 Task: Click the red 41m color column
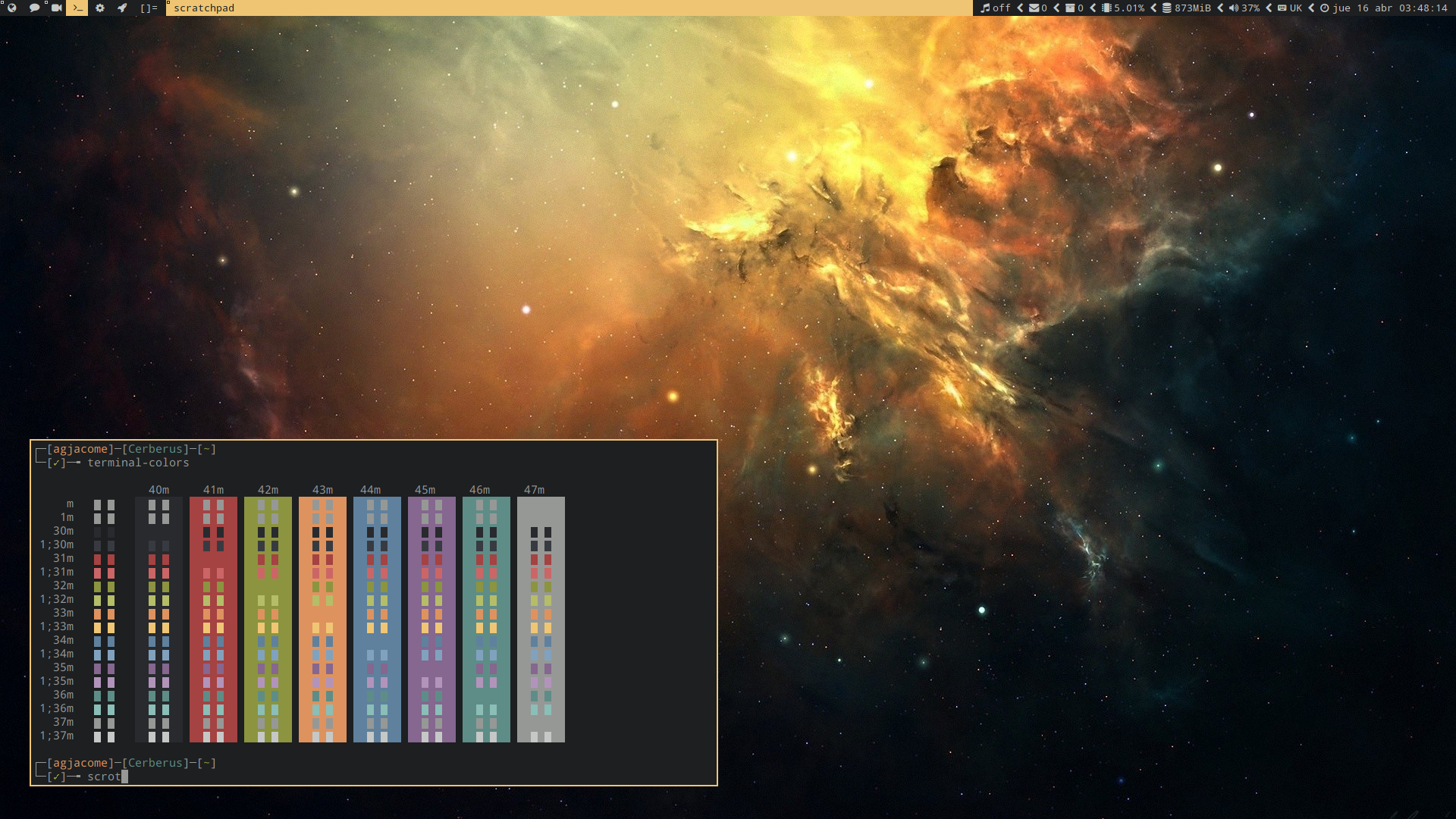213,619
